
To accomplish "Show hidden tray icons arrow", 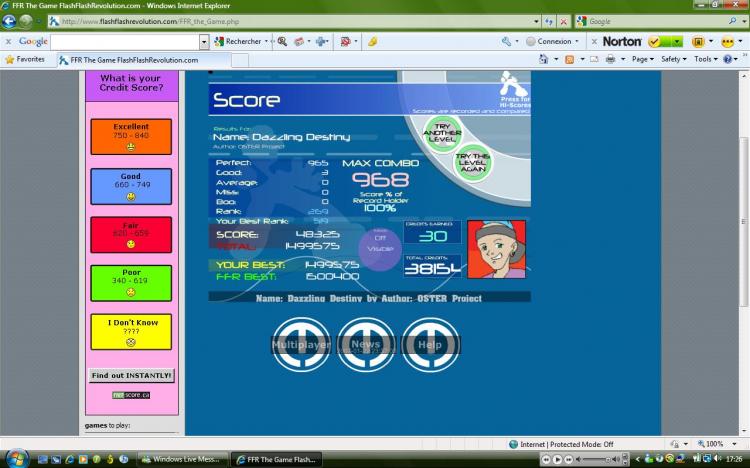I will (637, 459).
